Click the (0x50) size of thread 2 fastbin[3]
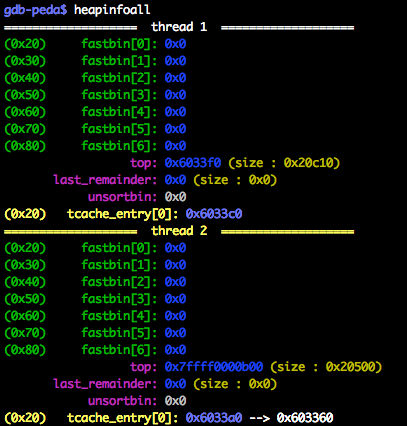Screen dimensions: 407x426 25,299
